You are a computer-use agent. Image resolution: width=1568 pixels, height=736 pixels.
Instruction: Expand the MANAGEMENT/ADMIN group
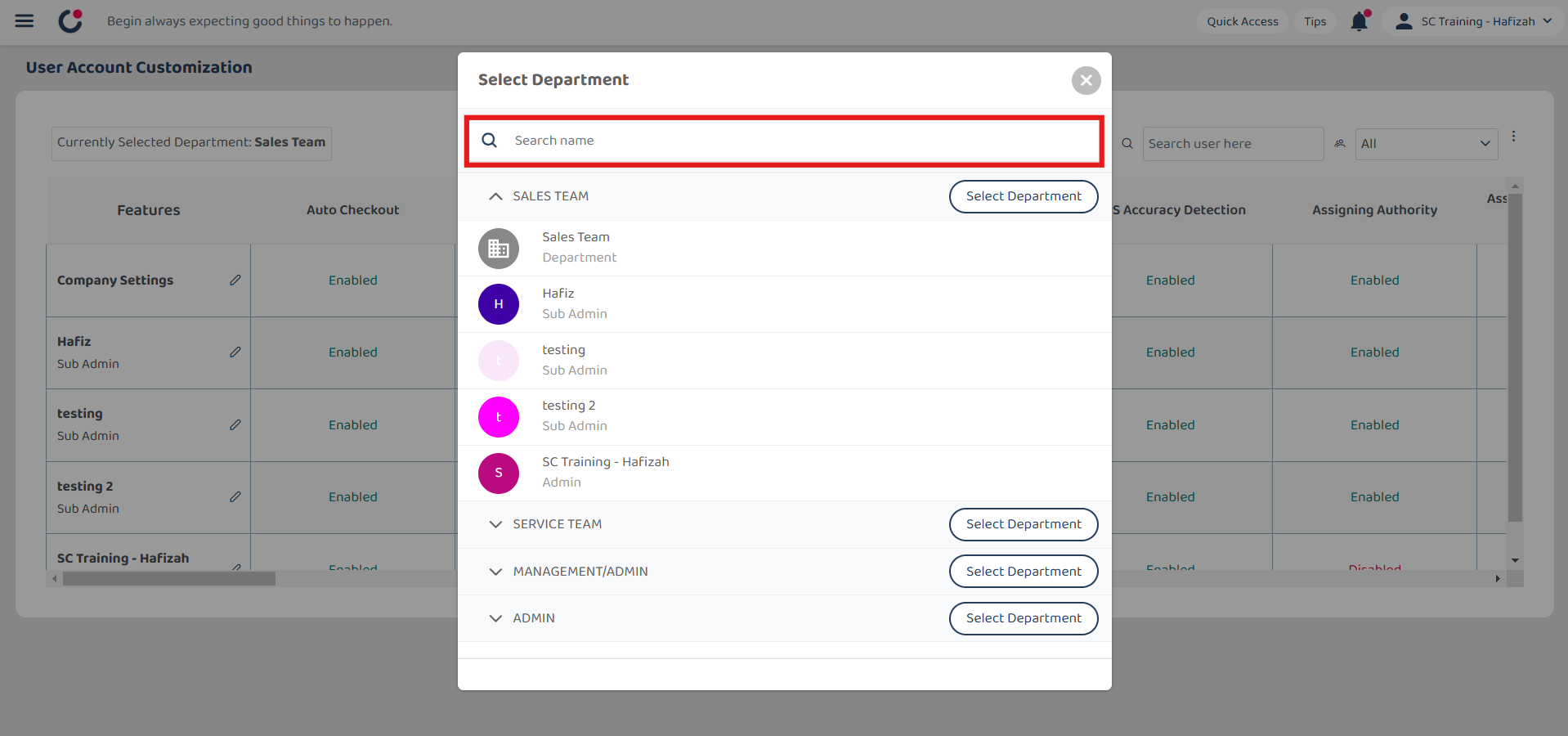pos(495,572)
